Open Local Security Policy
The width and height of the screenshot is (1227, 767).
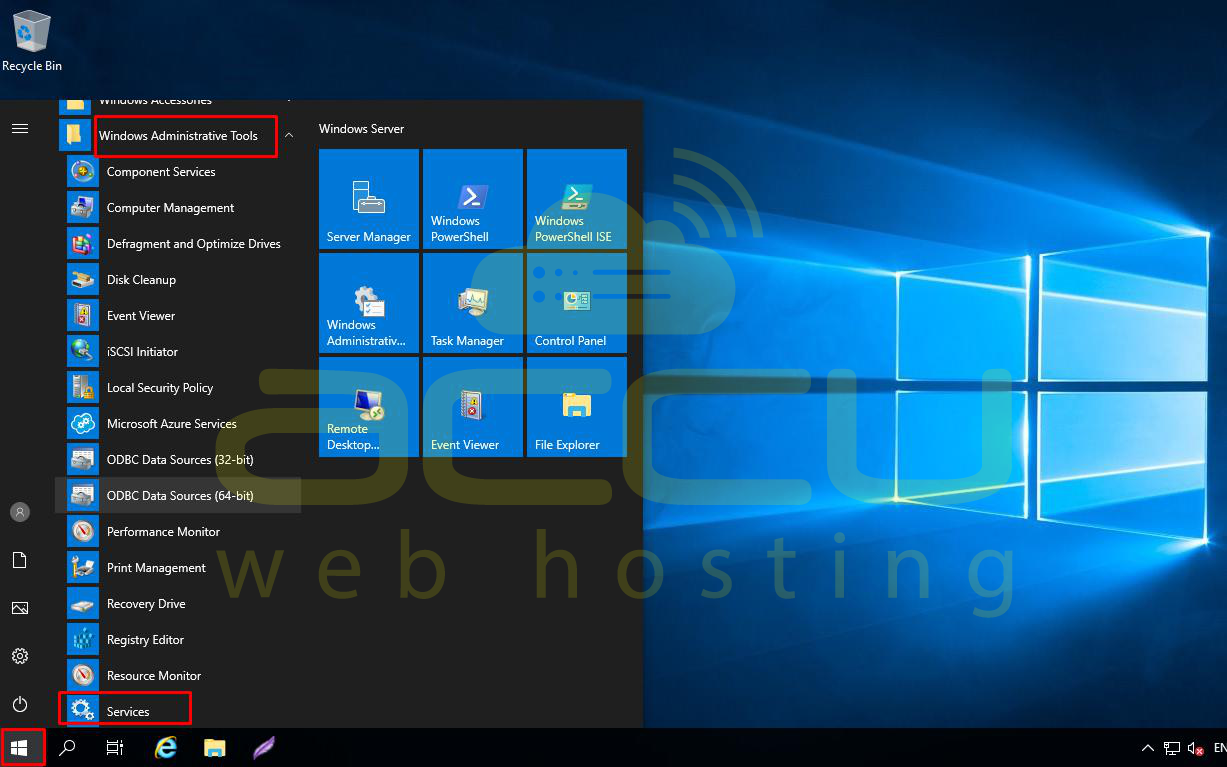180,388
